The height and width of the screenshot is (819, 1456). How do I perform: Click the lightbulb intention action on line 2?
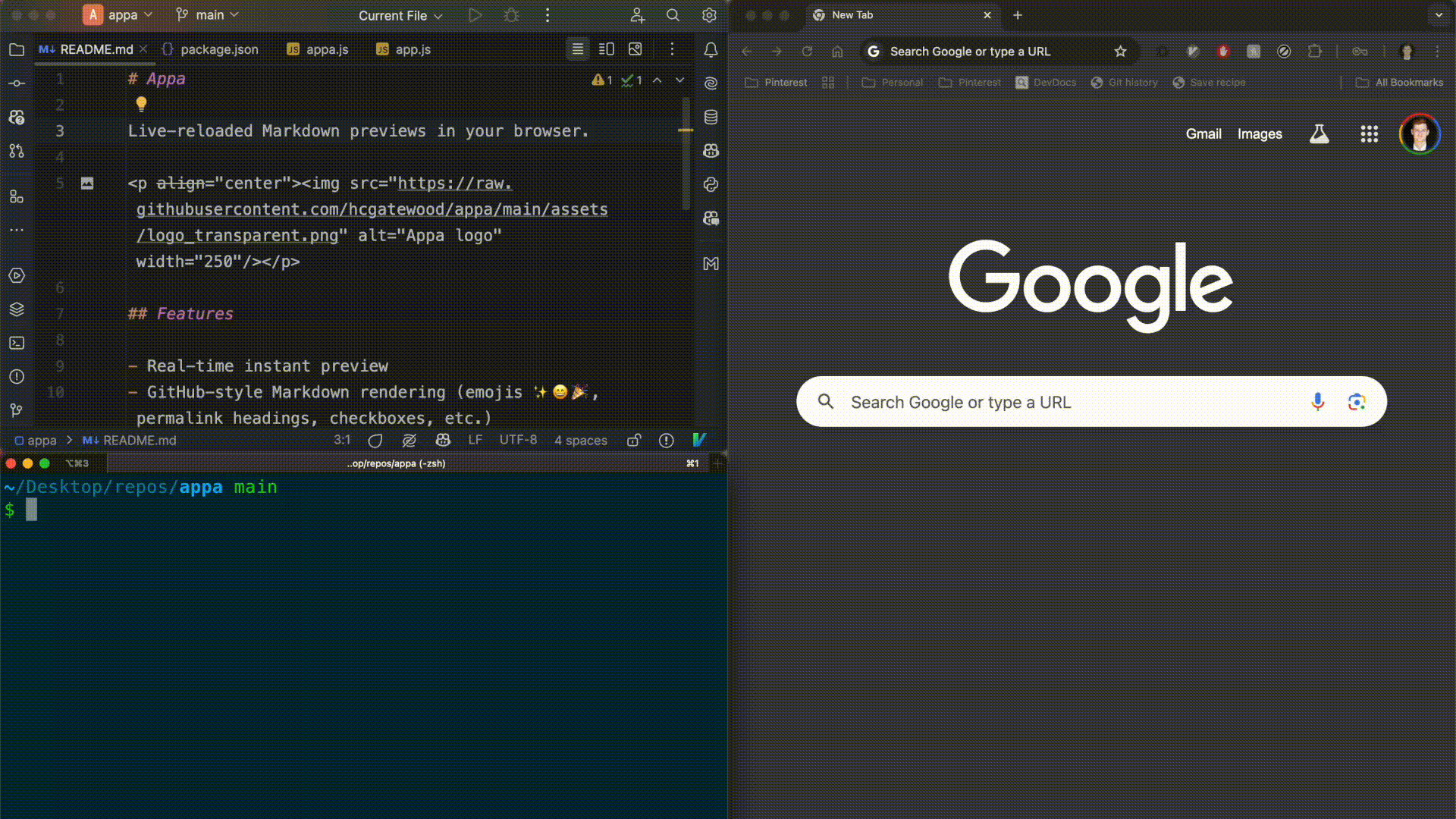141,104
